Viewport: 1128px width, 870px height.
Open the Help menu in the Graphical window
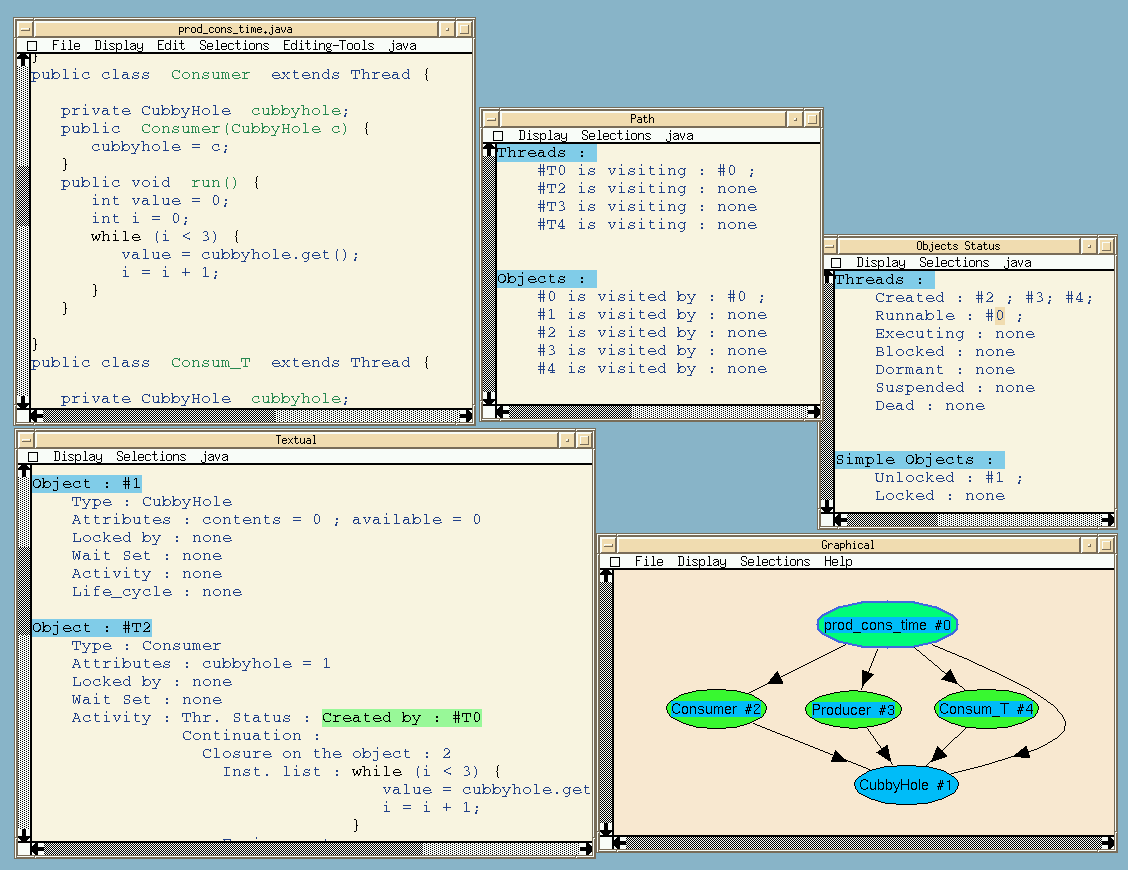[x=838, y=561]
